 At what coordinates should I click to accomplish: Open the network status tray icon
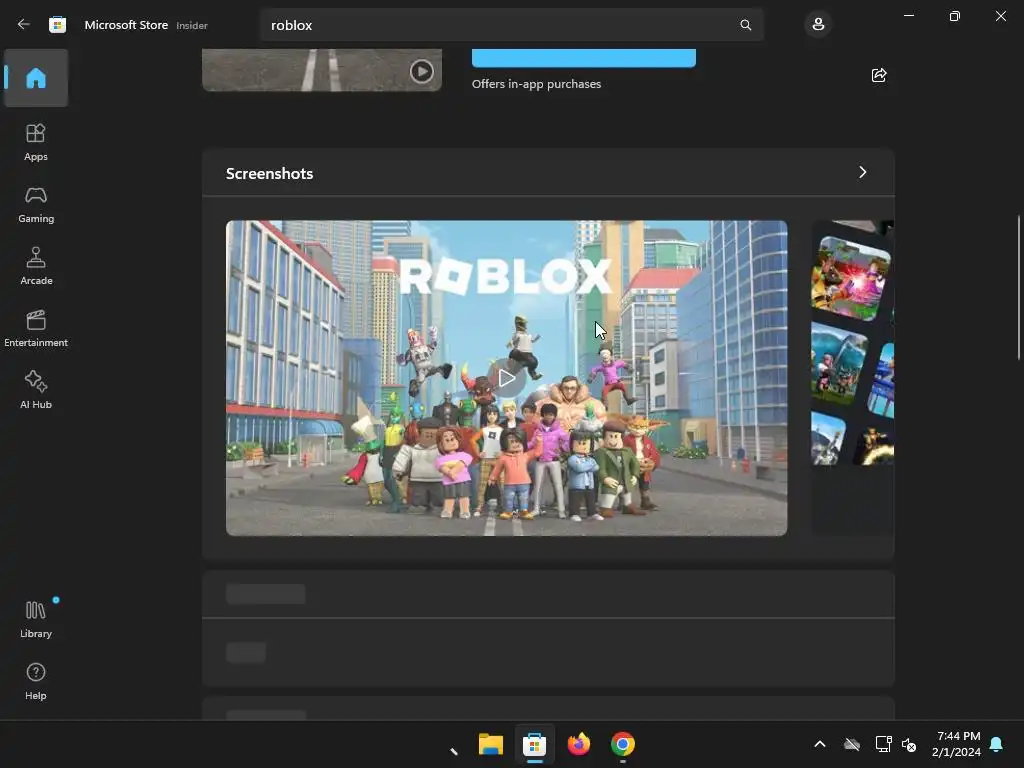click(883, 744)
